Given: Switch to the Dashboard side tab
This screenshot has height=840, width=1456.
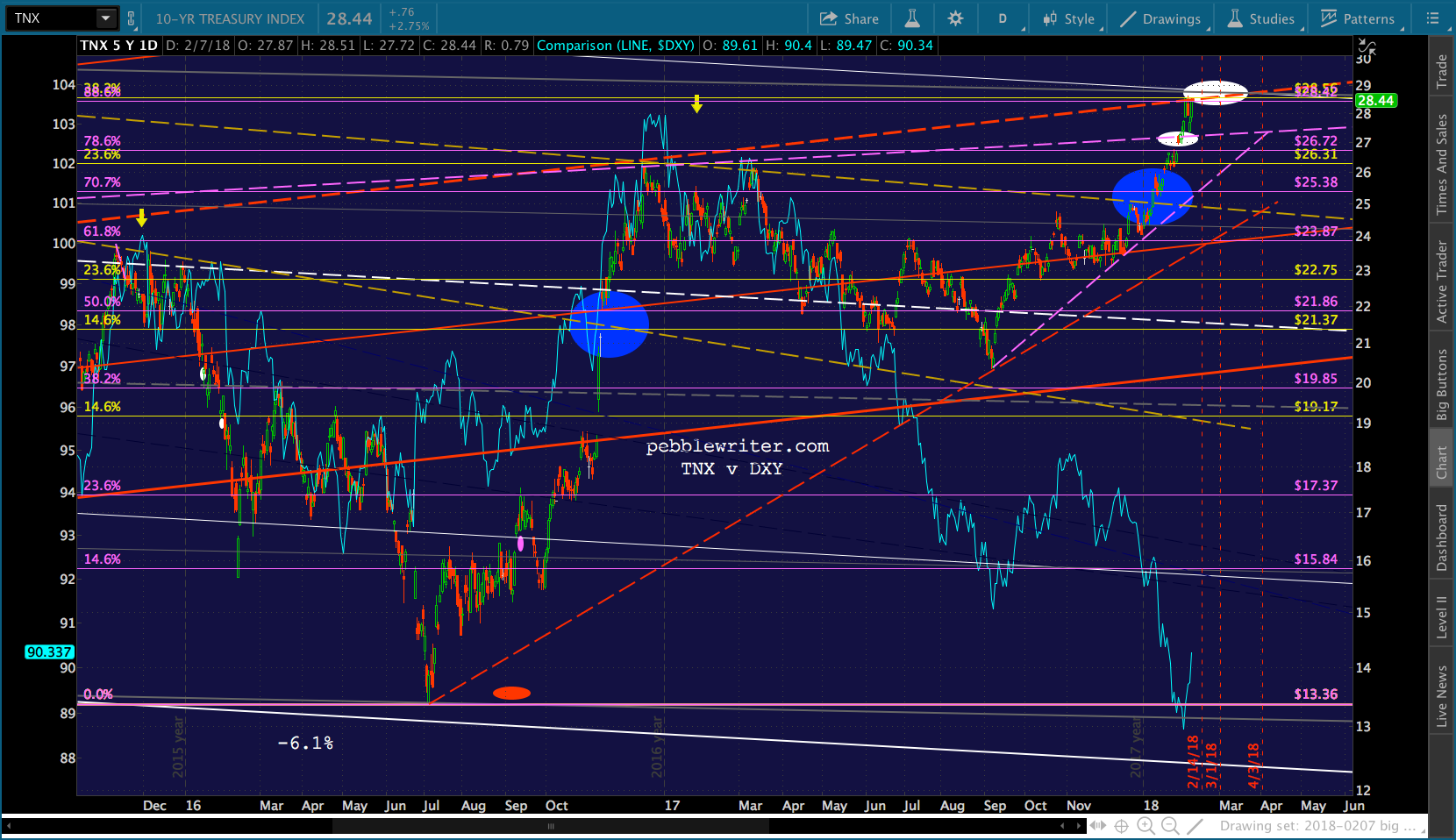Looking at the screenshot, I should [x=1441, y=537].
